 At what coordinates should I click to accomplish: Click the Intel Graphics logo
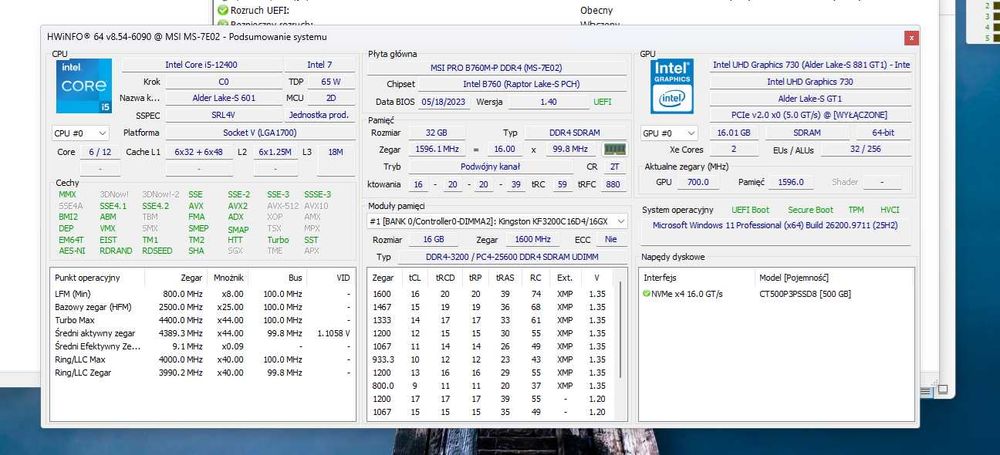(672, 86)
